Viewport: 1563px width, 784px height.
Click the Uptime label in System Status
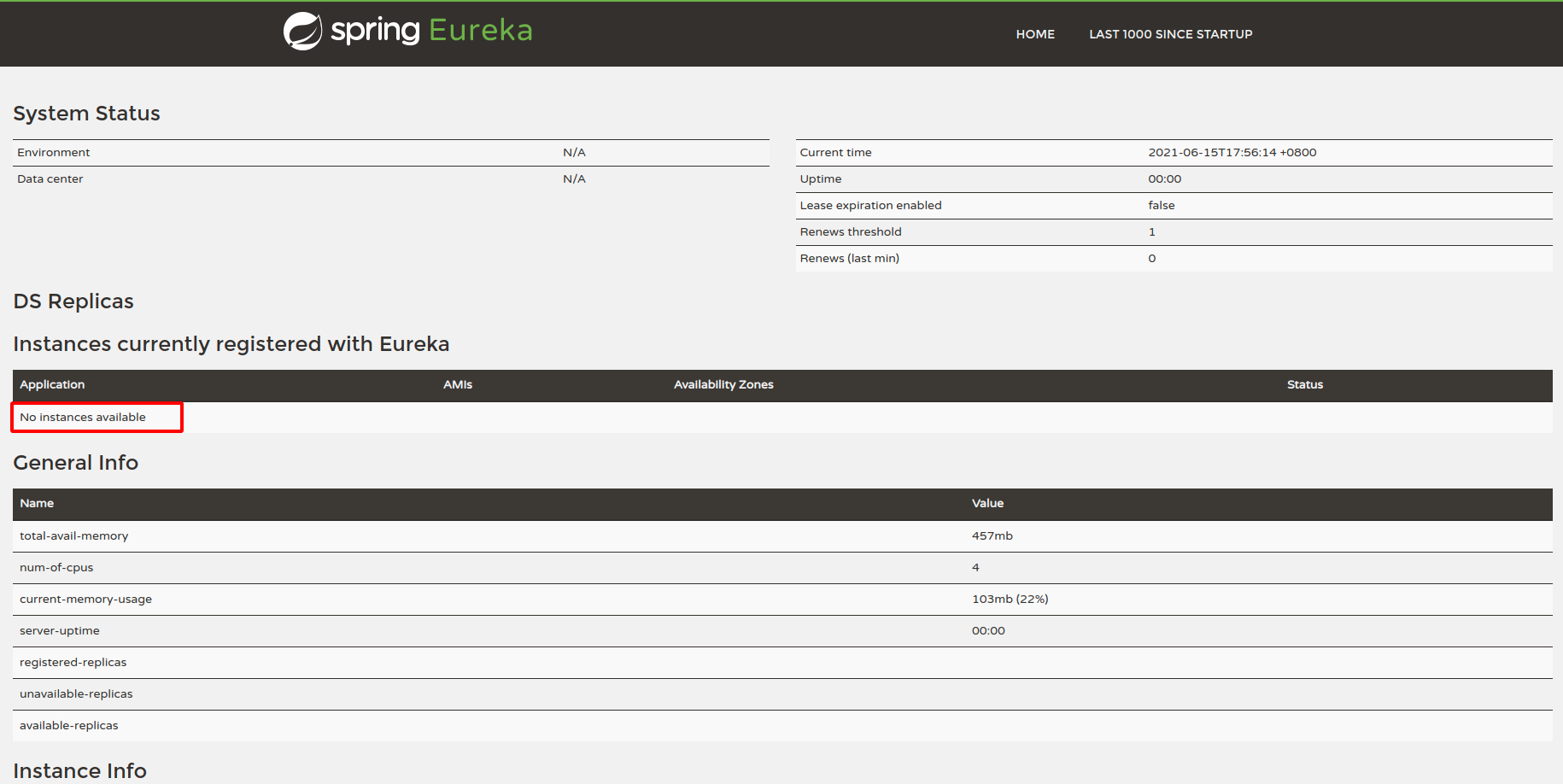pos(821,179)
